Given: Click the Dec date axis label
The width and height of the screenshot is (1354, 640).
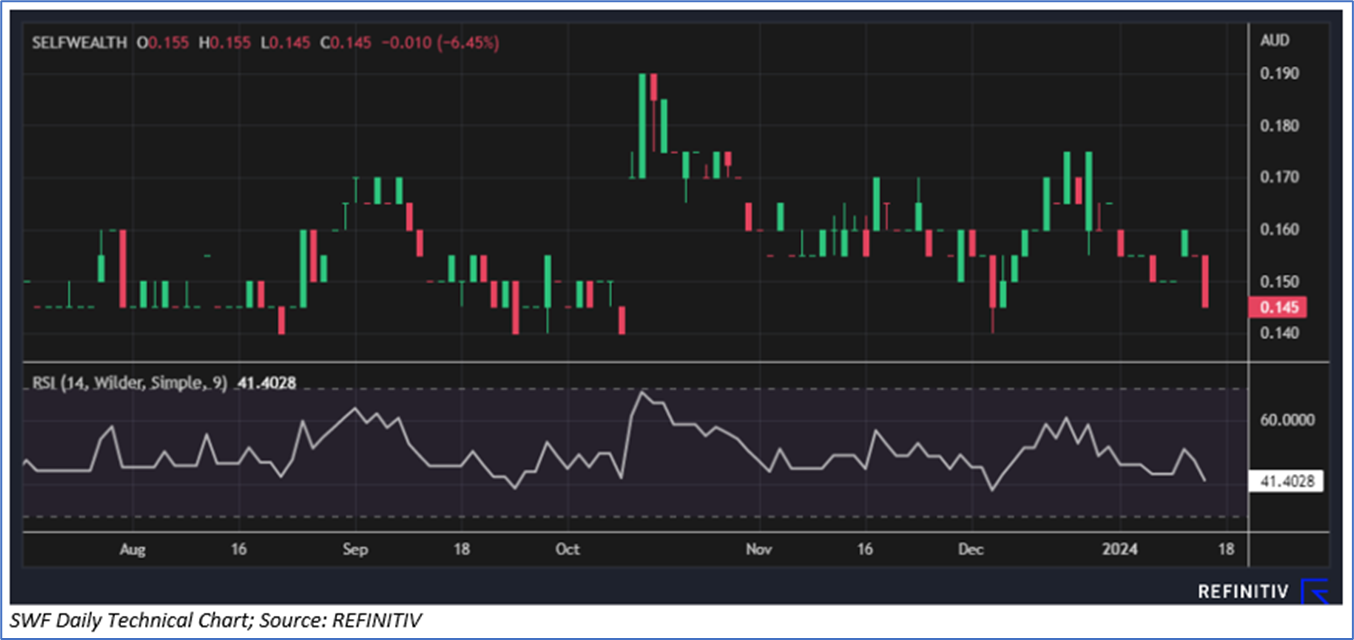Looking at the screenshot, I should pyautogui.click(x=970, y=550).
